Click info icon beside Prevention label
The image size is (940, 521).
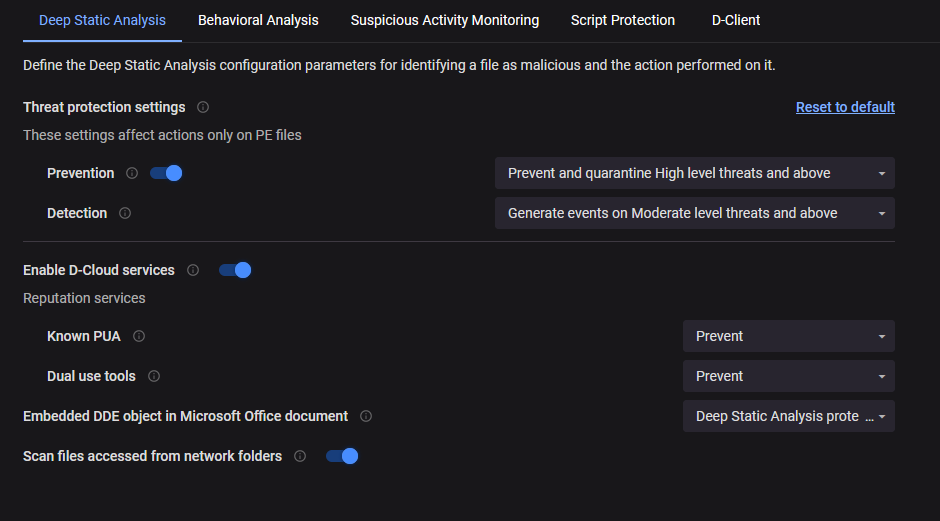[132, 173]
